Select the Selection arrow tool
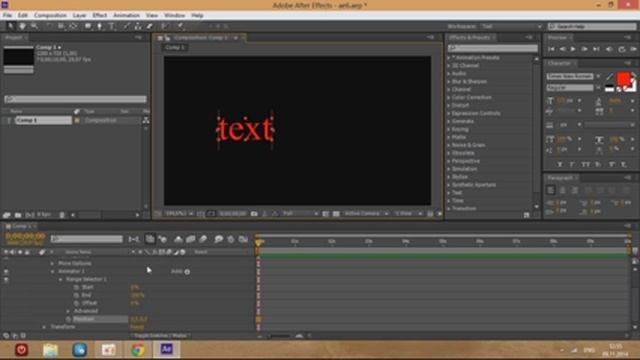The image size is (640, 360). click(11, 26)
